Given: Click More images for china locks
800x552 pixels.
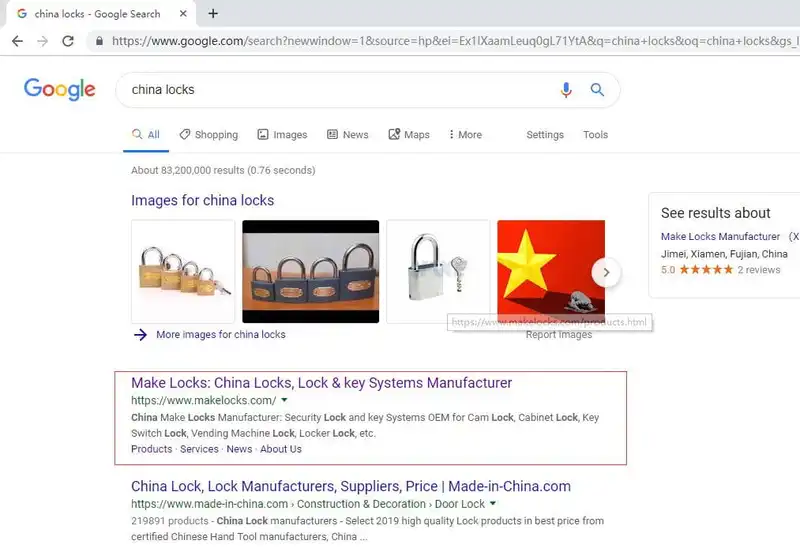Looking at the screenshot, I should click(x=220, y=335).
